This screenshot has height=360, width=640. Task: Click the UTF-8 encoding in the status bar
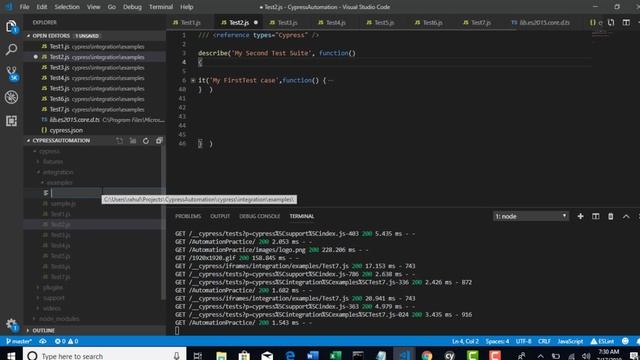[x=524, y=341]
